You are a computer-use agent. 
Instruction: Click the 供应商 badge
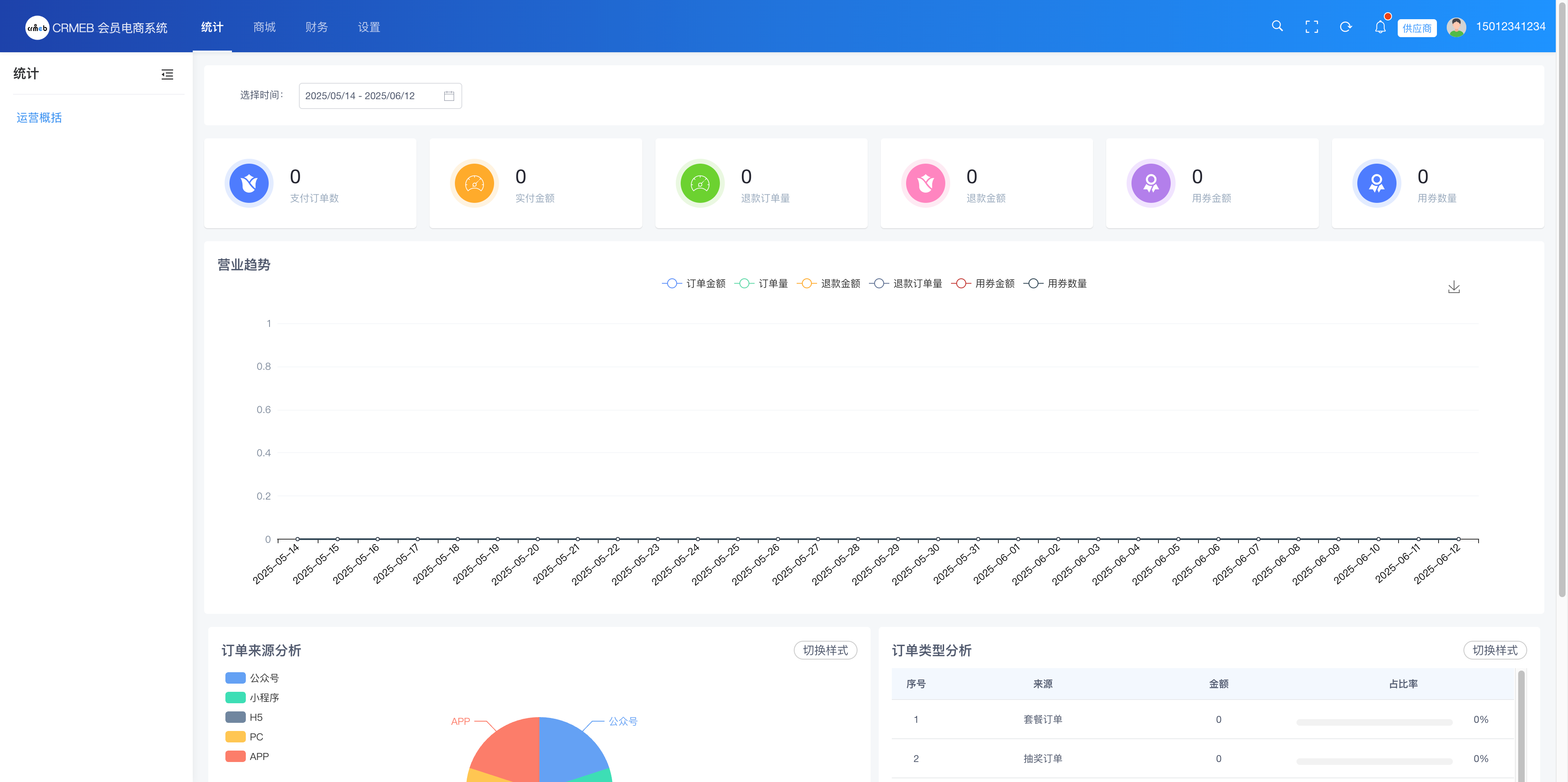1417,28
